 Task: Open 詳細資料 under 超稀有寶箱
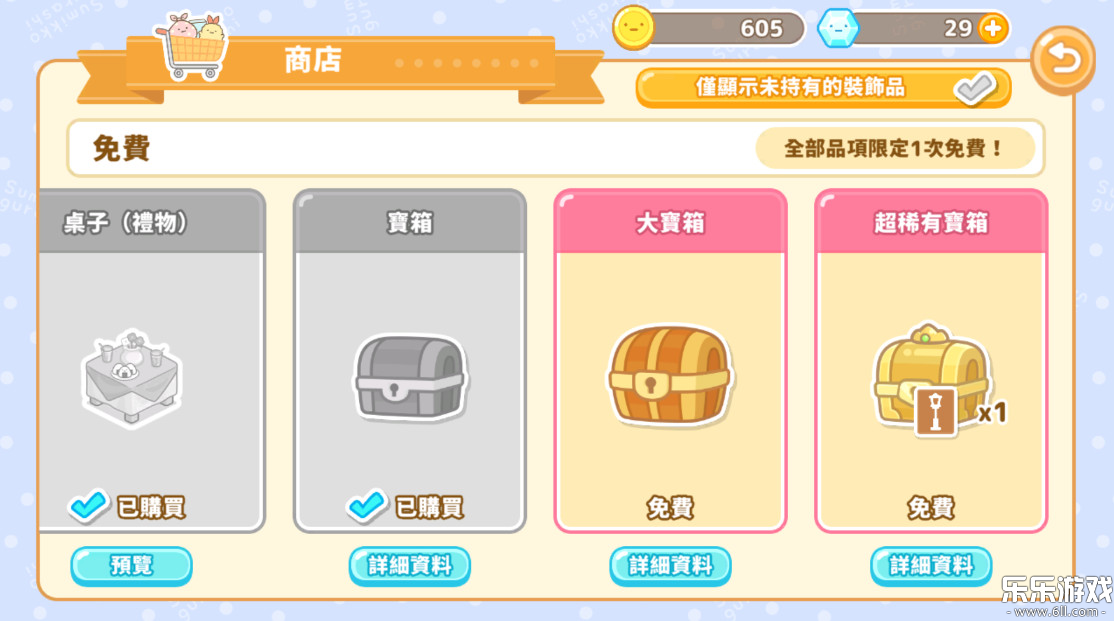tap(931, 566)
